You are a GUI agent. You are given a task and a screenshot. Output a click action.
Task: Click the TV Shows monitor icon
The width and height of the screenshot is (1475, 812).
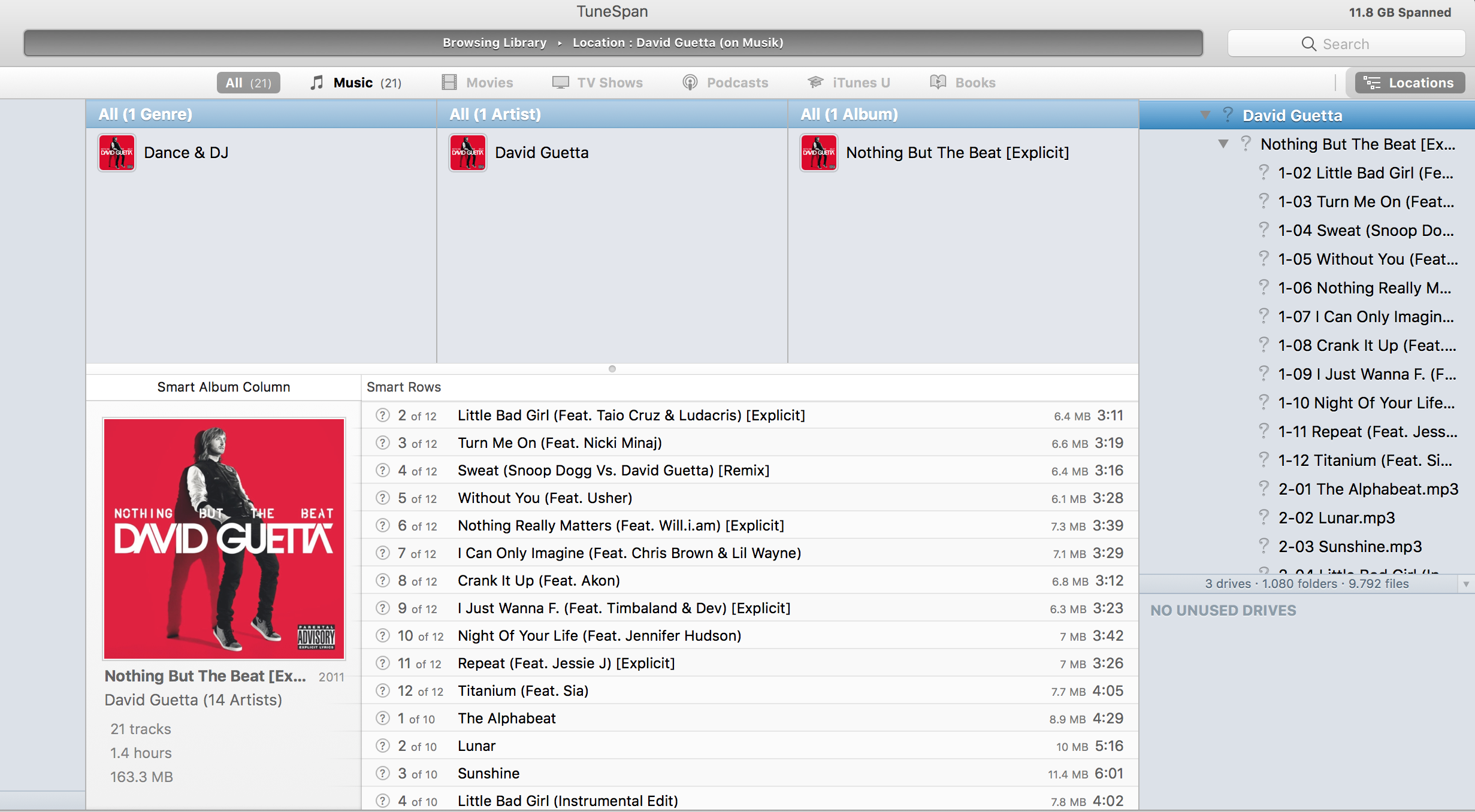560,83
